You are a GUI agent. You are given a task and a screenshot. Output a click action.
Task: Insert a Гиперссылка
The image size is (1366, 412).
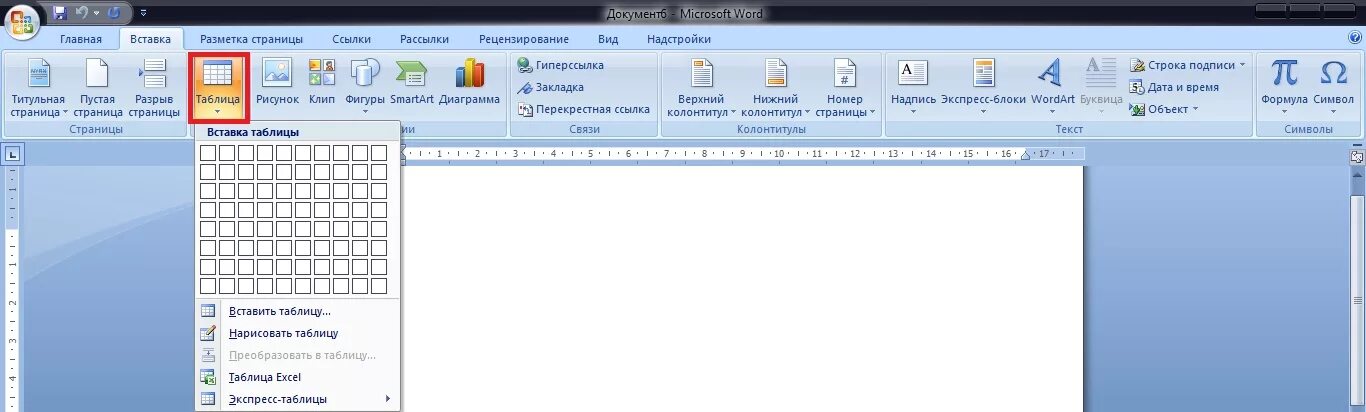pos(561,65)
